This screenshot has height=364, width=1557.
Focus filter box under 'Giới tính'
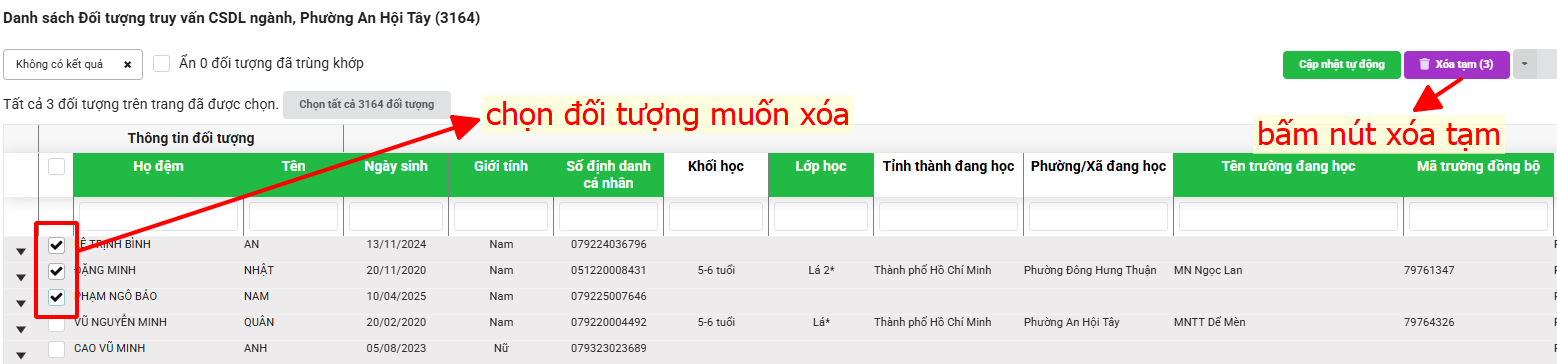point(501,217)
